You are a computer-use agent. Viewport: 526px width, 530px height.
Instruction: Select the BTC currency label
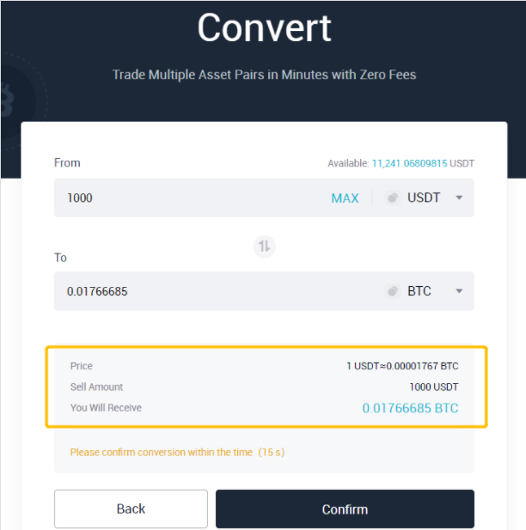[419, 291]
